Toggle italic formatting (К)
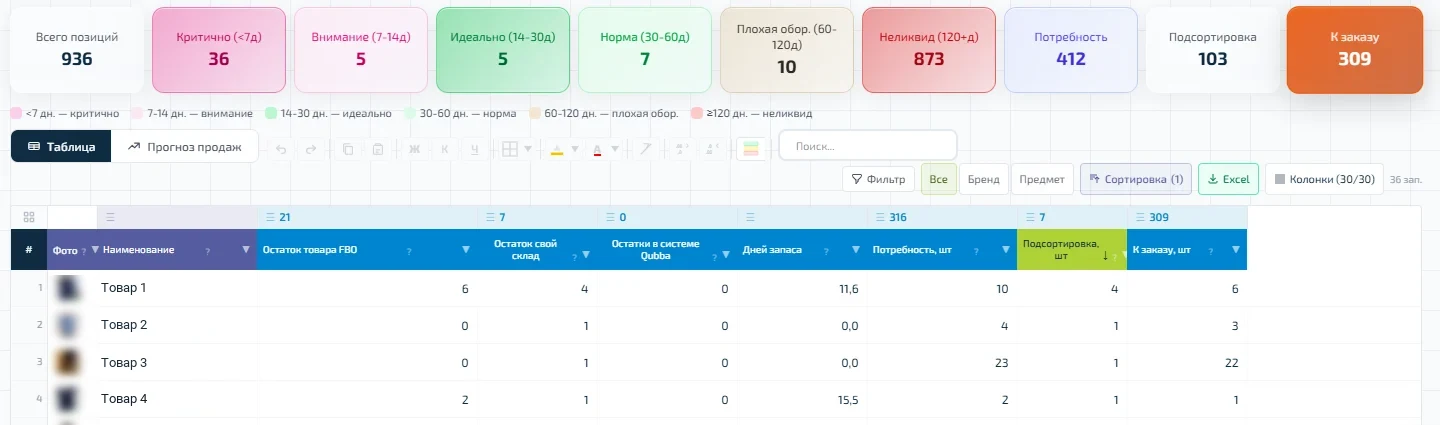 445,149
